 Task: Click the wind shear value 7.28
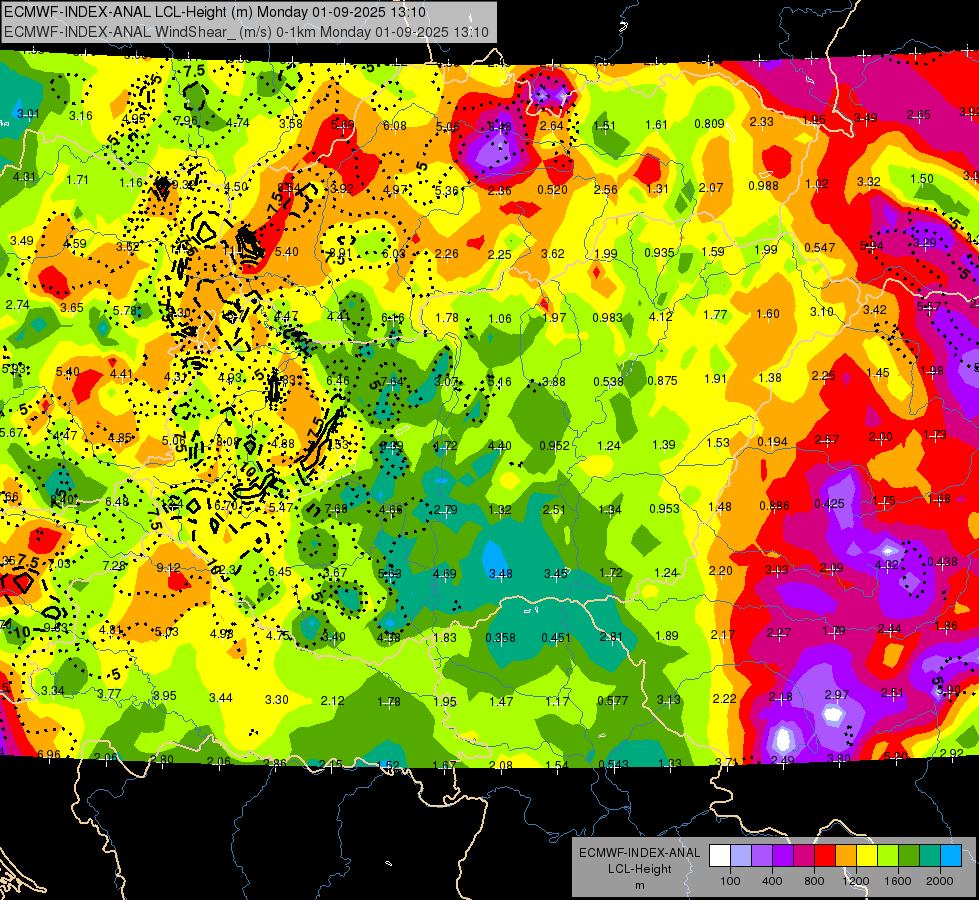tap(114, 566)
